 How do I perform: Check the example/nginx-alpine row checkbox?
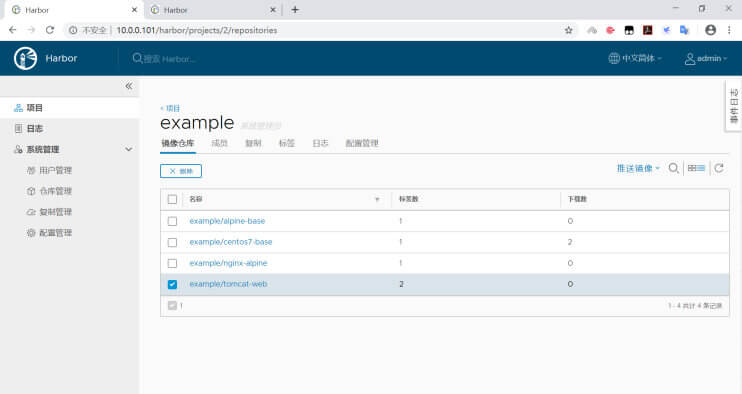[x=172, y=263]
